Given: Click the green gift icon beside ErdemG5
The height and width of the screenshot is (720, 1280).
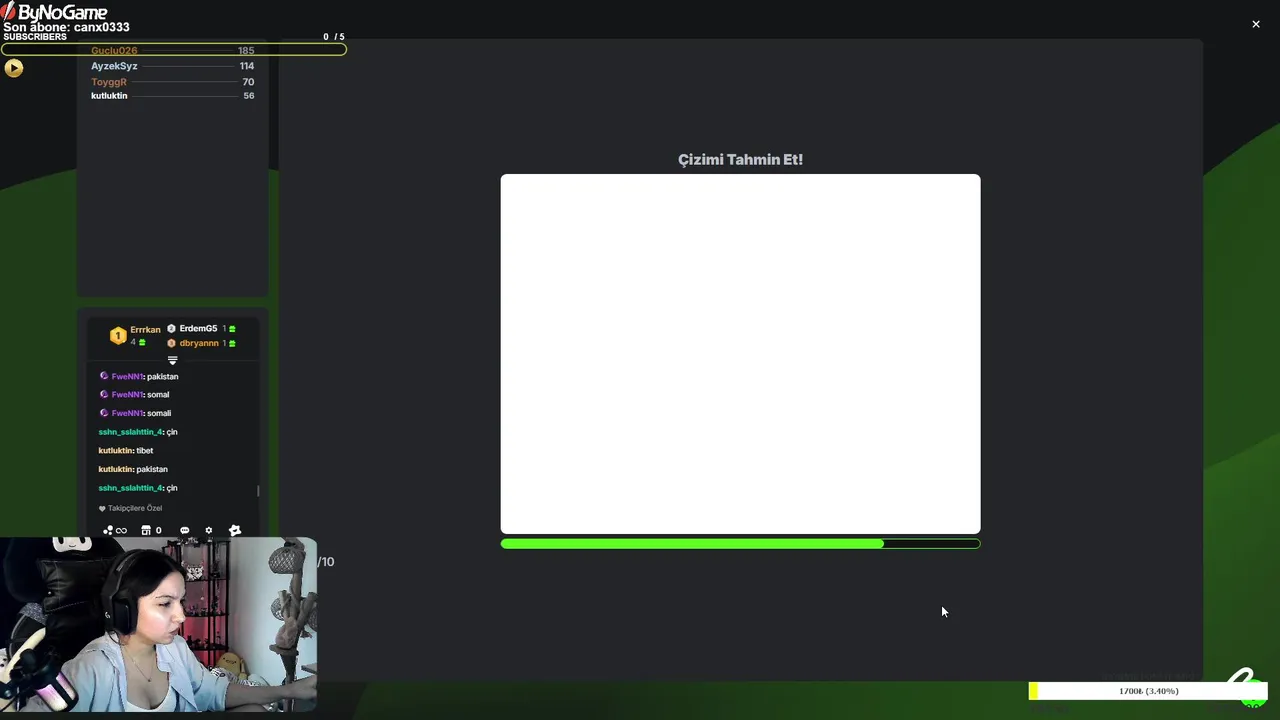Looking at the screenshot, I should 232,329.
